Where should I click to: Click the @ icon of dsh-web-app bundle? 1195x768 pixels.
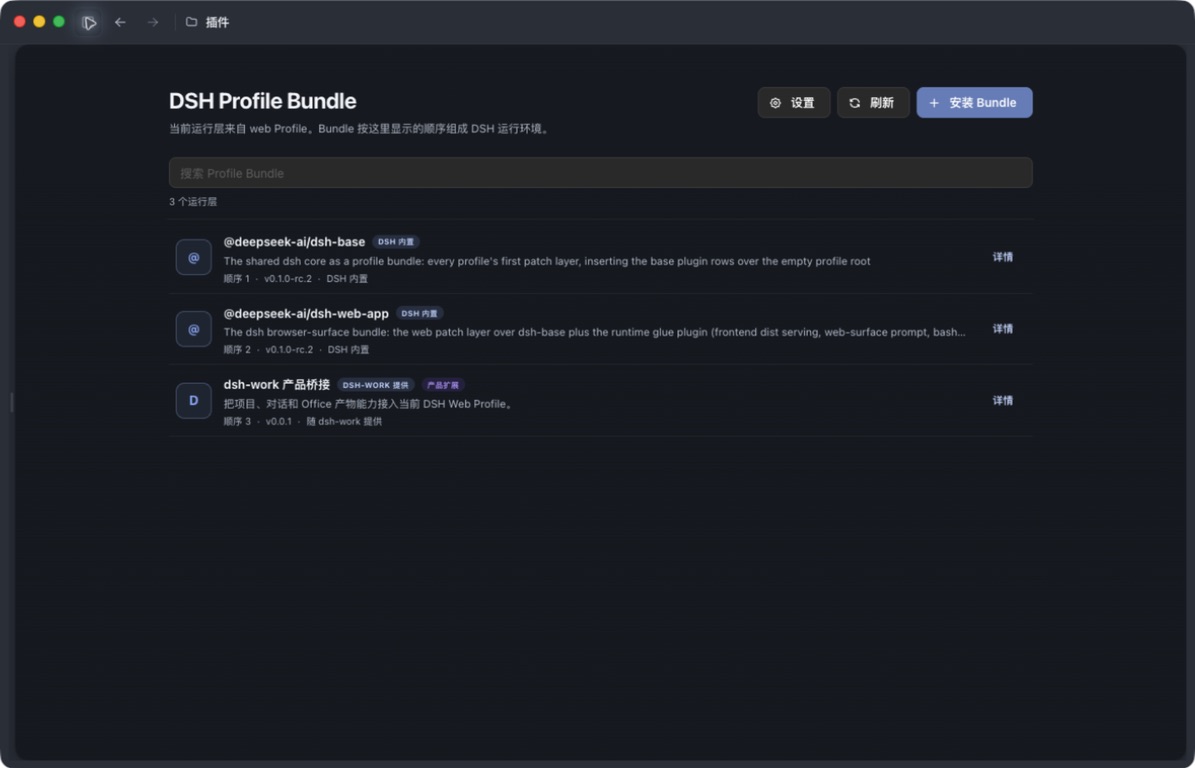tap(194, 329)
